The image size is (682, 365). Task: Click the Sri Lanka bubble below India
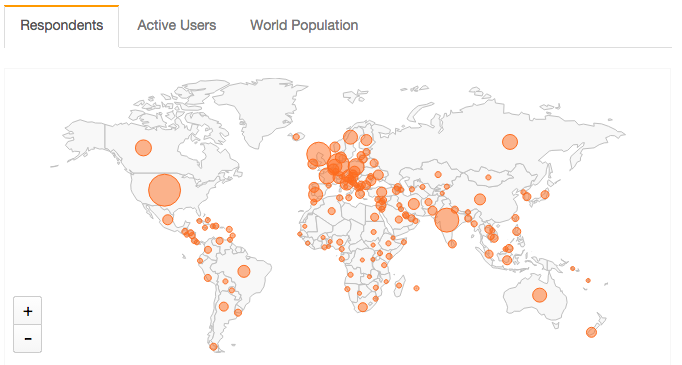(452, 244)
